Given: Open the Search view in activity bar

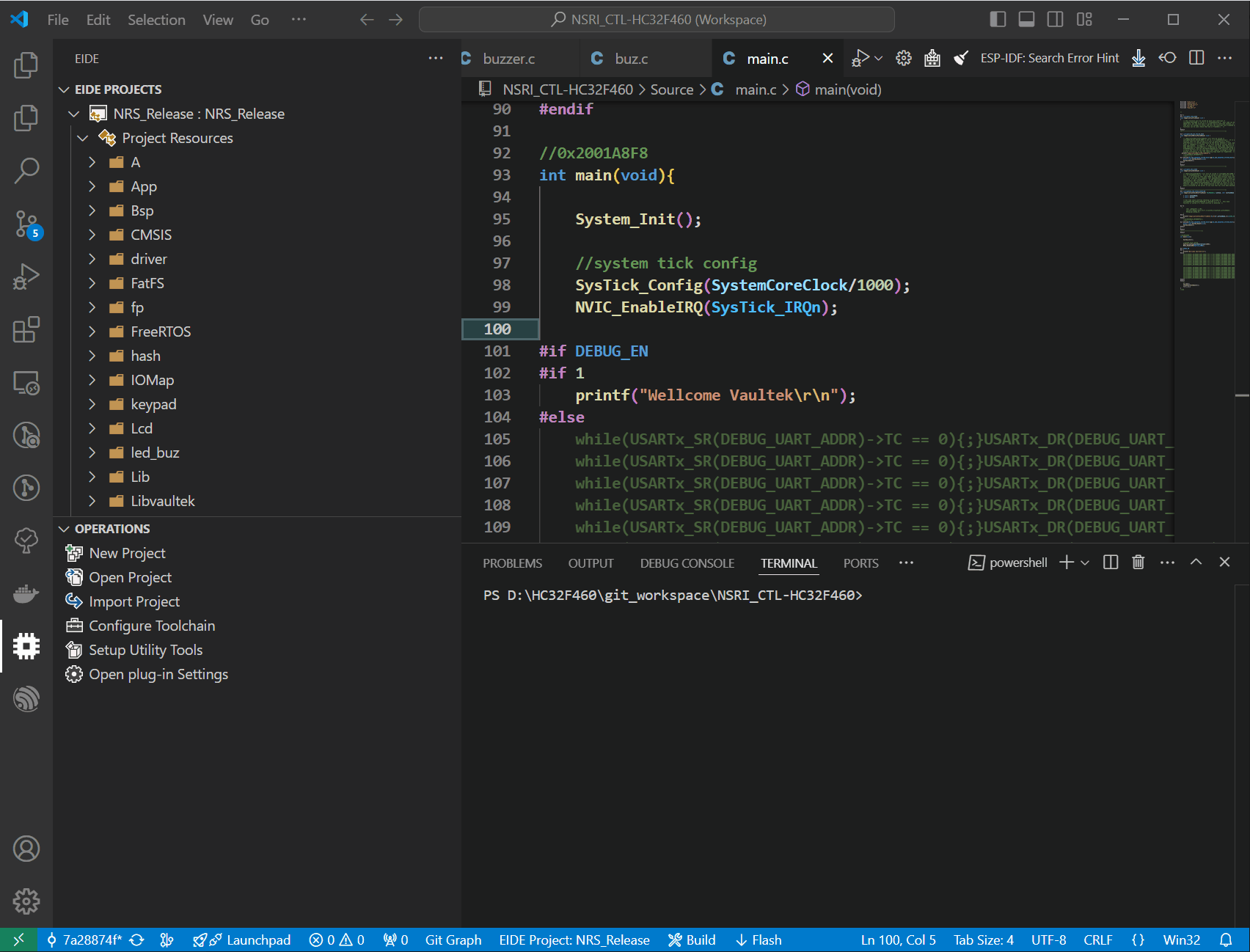Looking at the screenshot, I should [x=26, y=170].
